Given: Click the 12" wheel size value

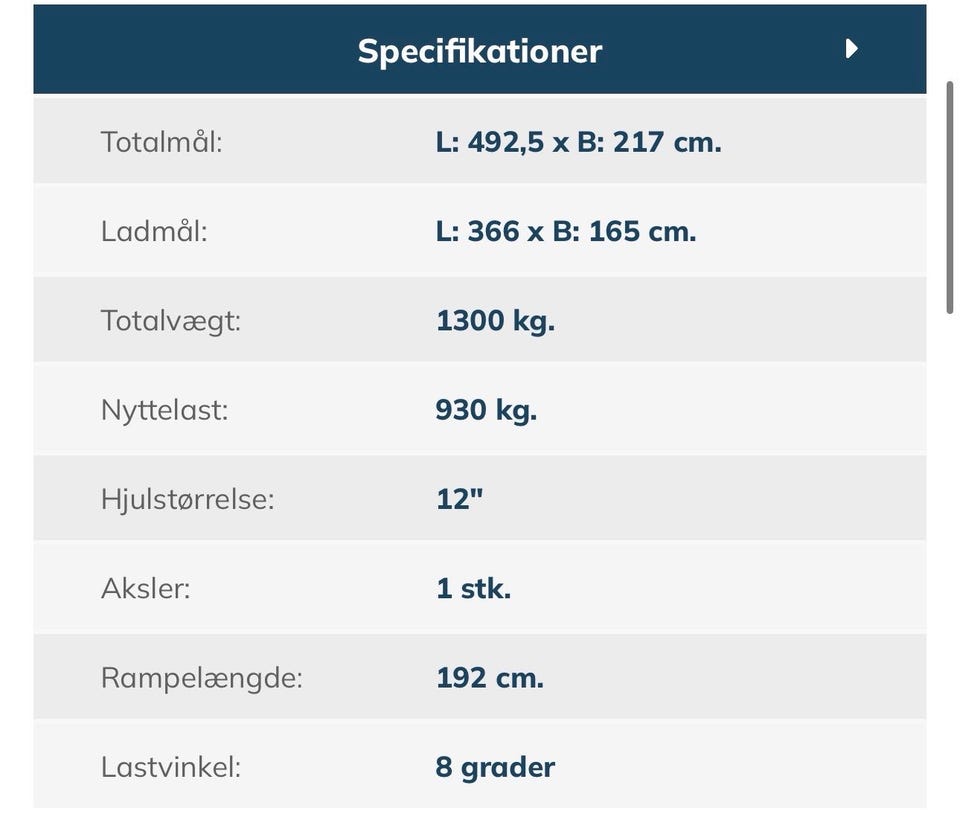Looking at the screenshot, I should pyautogui.click(x=459, y=499).
